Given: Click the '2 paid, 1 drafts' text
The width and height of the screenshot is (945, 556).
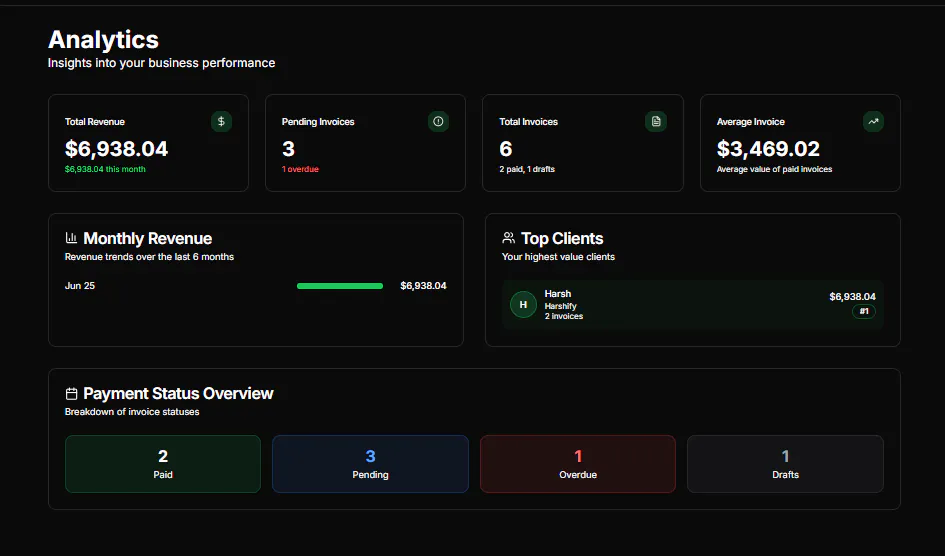Looking at the screenshot, I should pyautogui.click(x=527, y=169).
